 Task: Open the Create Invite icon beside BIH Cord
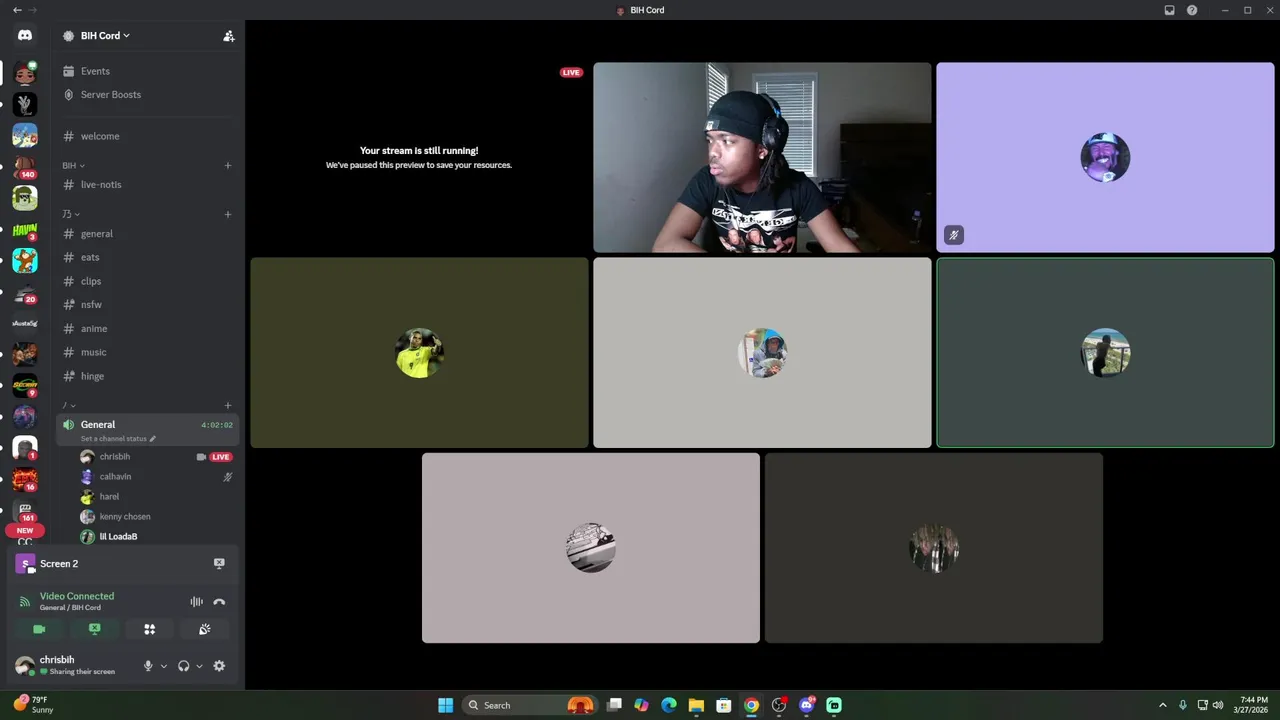coord(229,36)
